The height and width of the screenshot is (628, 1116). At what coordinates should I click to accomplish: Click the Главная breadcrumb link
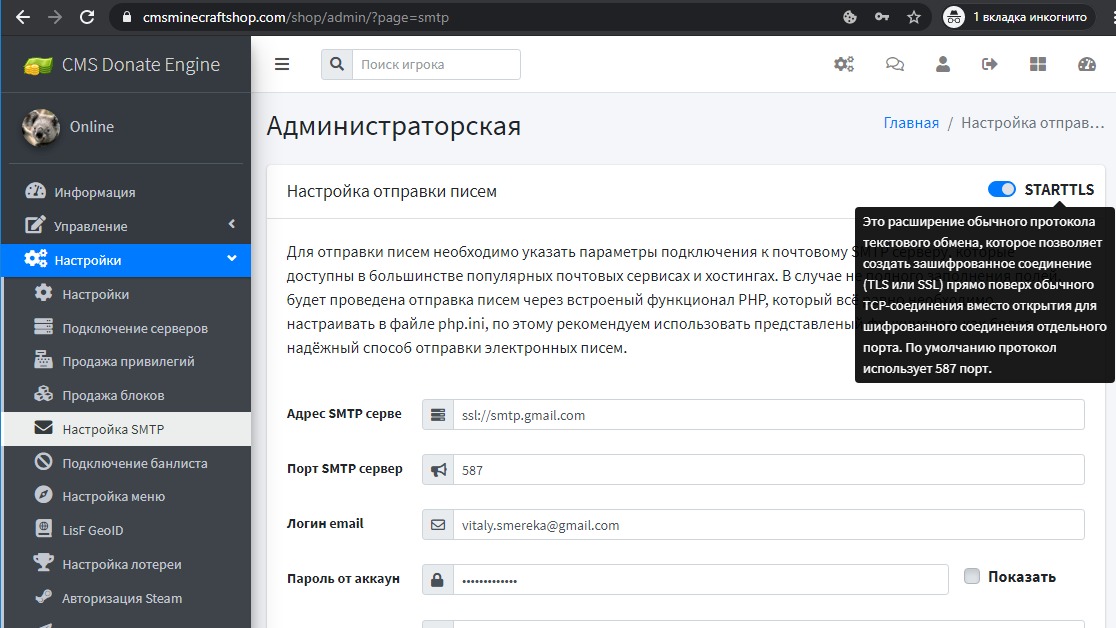(911, 123)
